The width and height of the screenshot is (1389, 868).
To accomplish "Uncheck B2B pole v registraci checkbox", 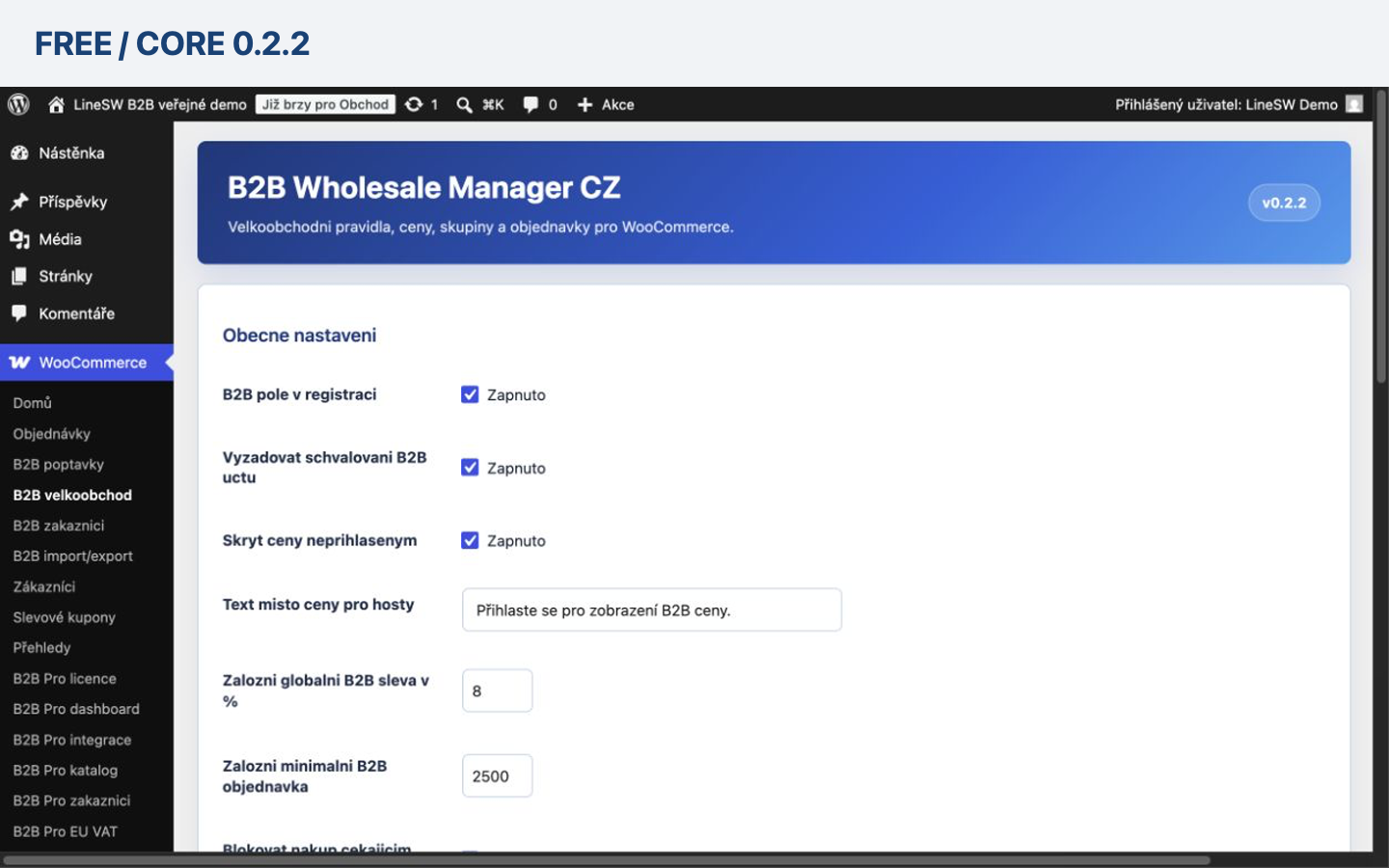I will pyautogui.click(x=470, y=394).
